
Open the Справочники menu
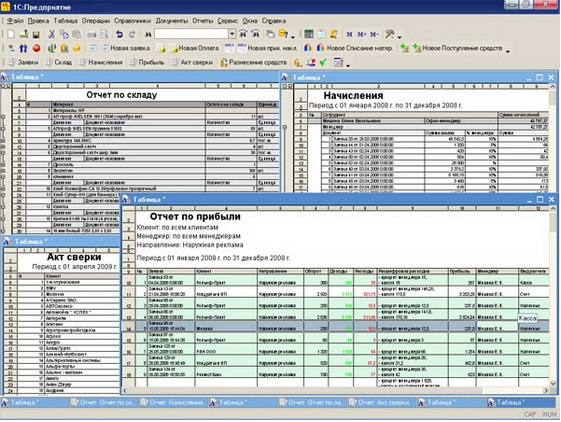click(132, 21)
